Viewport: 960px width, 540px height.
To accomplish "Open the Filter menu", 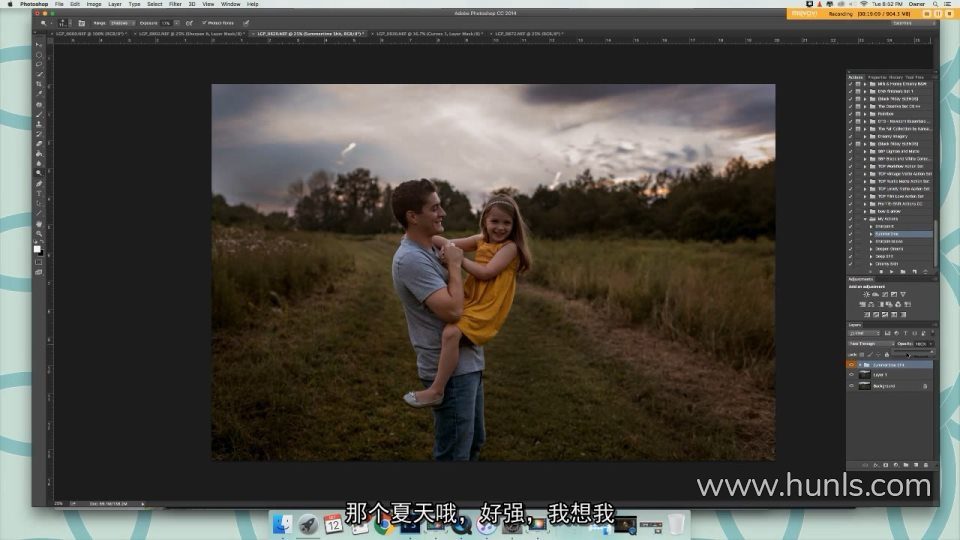I will [175, 4].
